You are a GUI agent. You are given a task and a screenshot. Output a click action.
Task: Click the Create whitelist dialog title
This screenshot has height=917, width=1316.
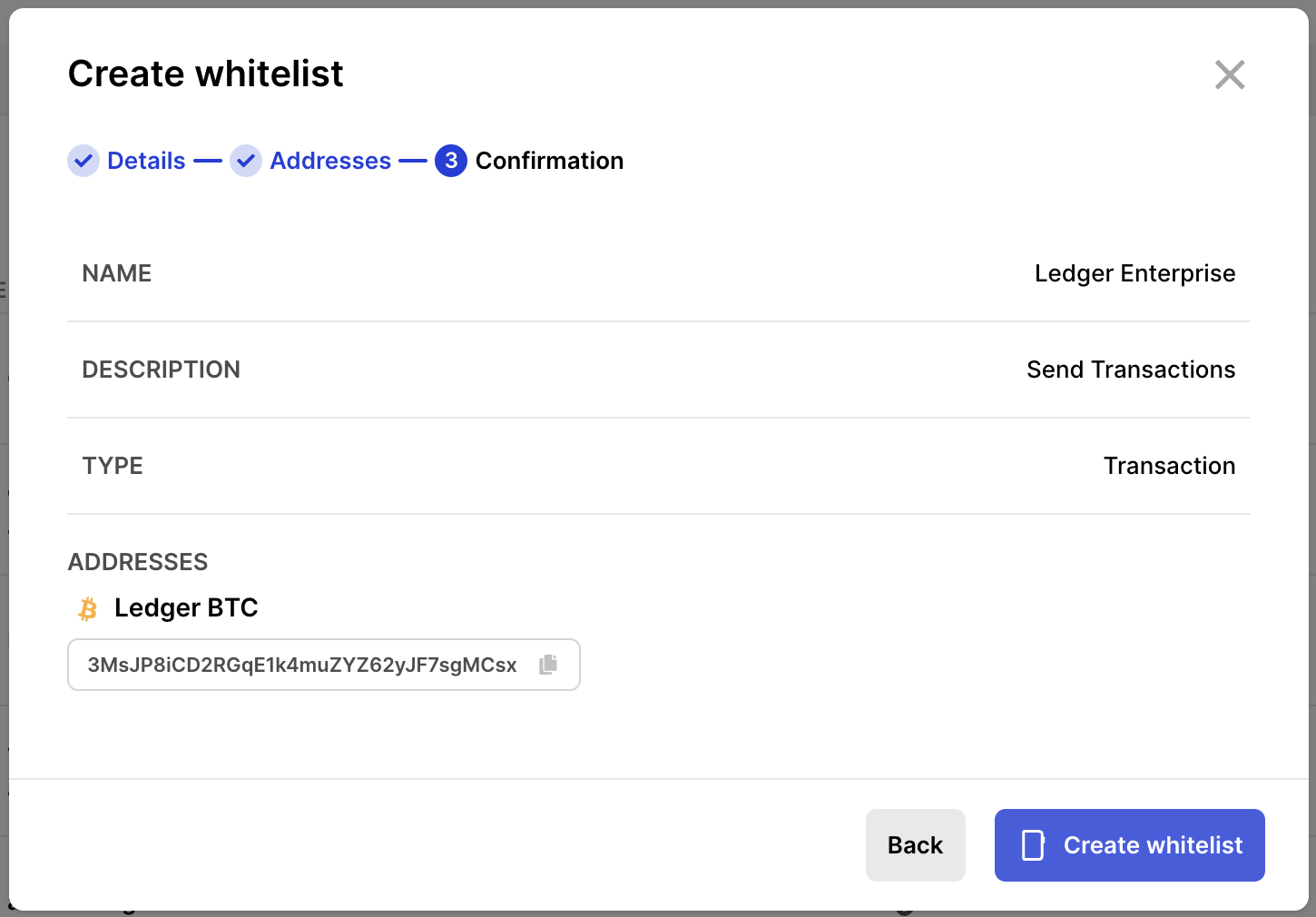pos(206,74)
